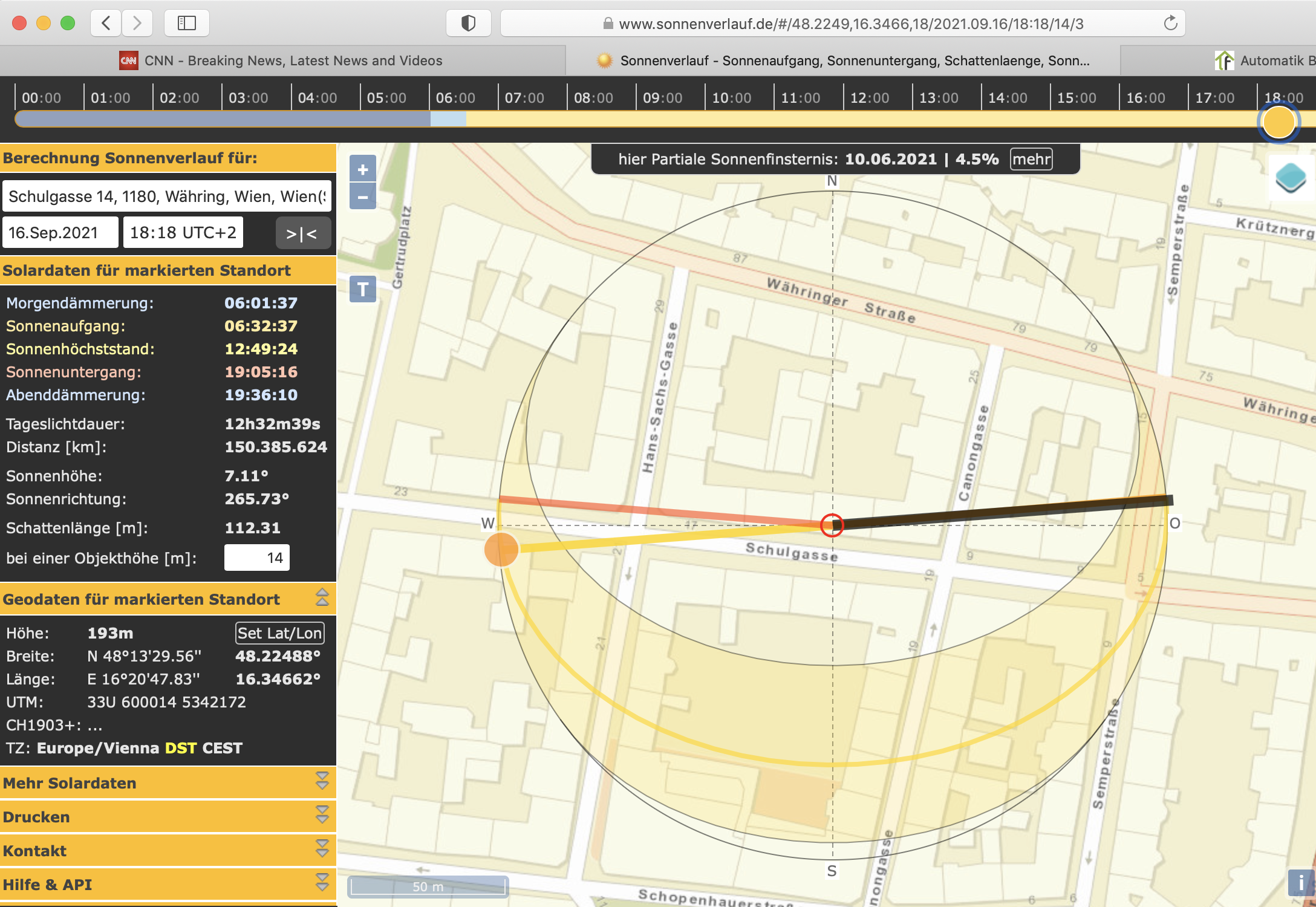Click the info icon on the map
Image resolution: width=1316 pixels, height=907 pixels.
click(x=1300, y=883)
